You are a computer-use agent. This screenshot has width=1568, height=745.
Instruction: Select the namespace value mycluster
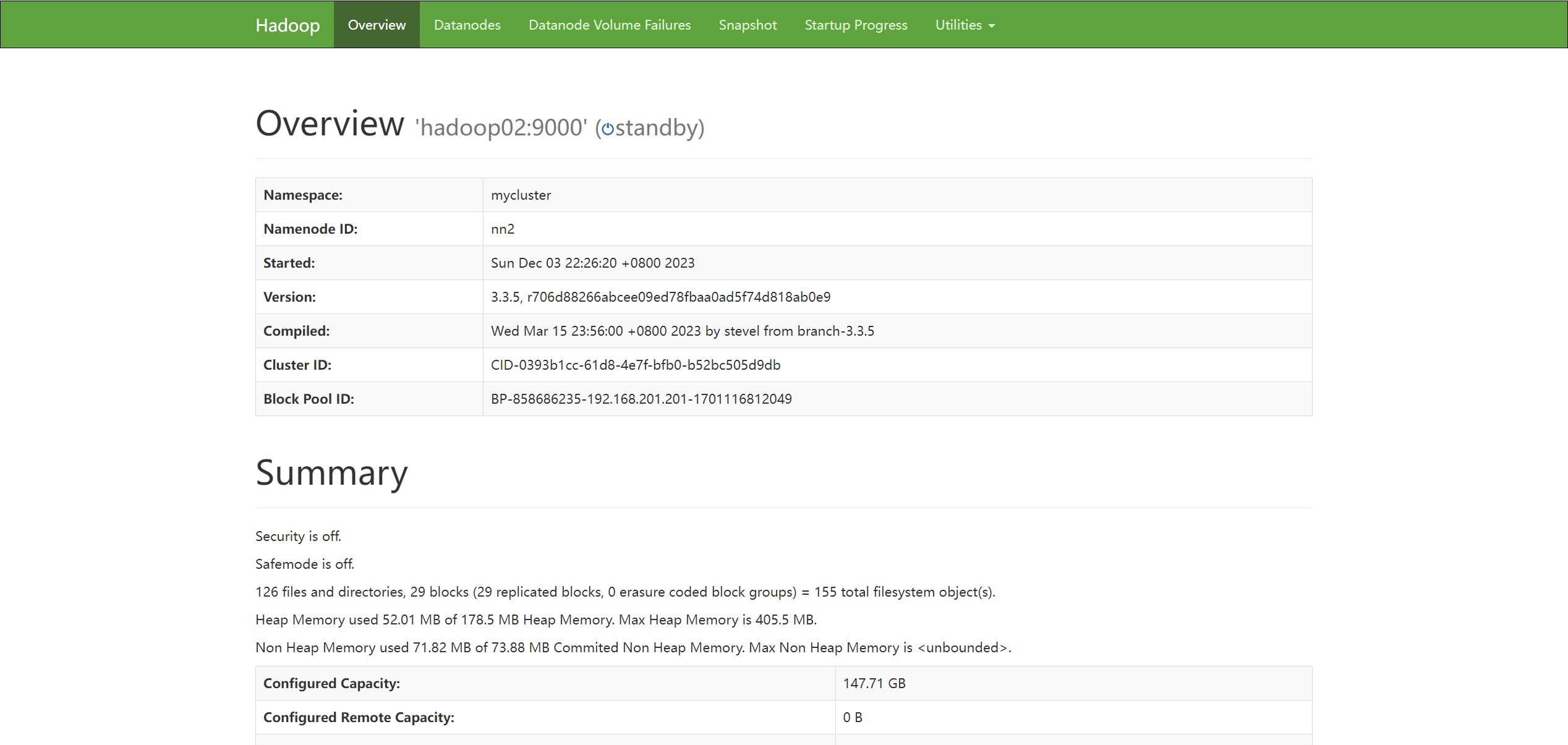click(521, 195)
